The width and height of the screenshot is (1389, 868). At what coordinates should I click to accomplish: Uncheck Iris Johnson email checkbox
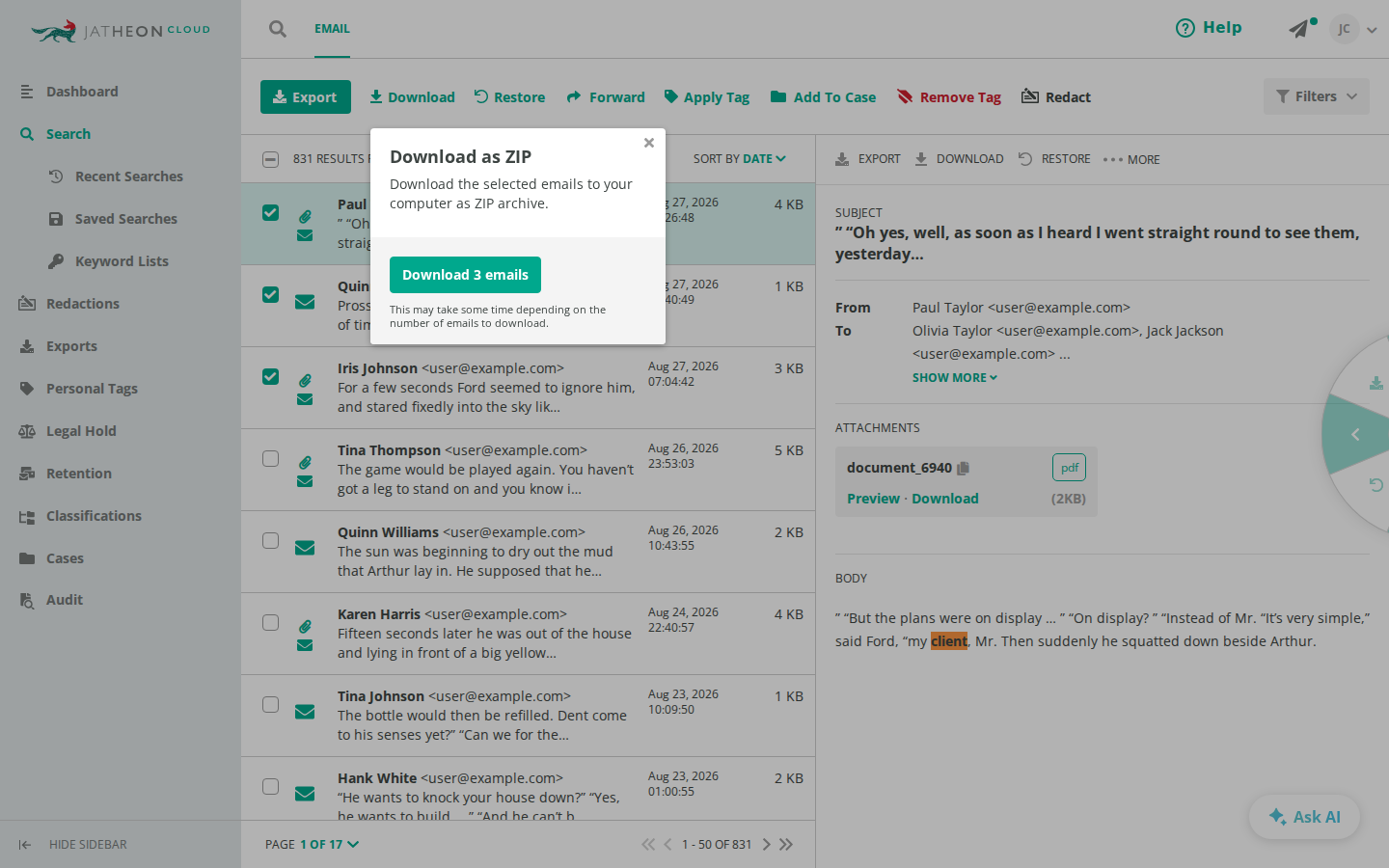[271, 376]
